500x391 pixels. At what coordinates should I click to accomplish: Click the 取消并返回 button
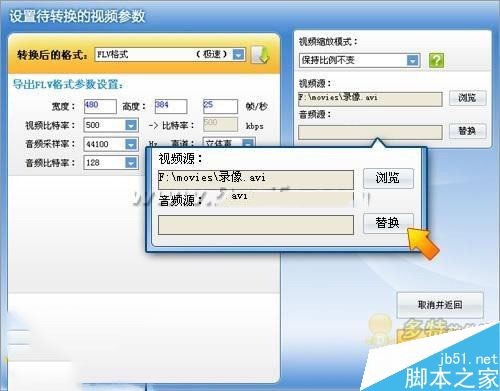[440, 305]
